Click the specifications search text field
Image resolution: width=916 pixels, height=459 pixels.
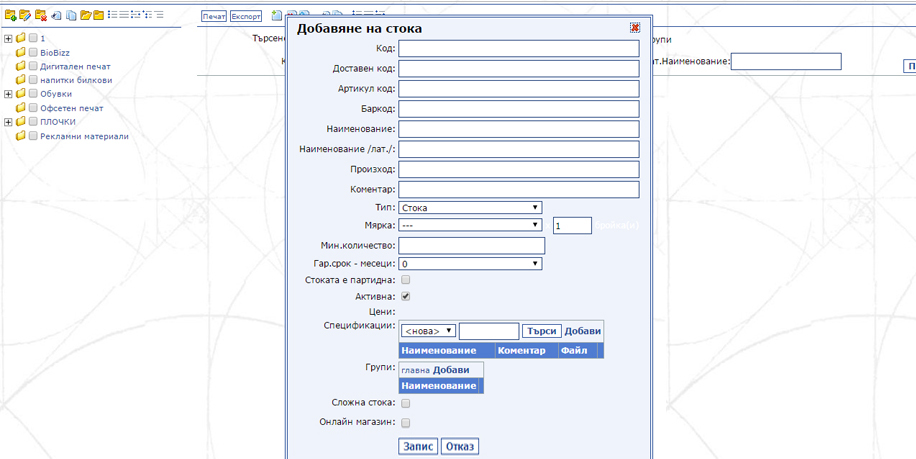click(489, 331)
